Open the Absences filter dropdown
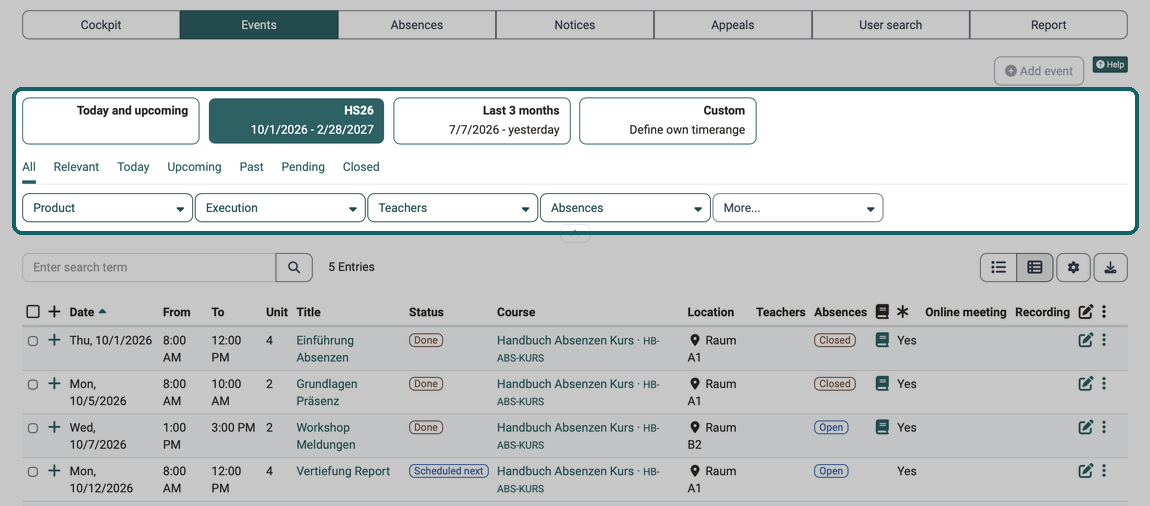This screenshot has width=1150, height=506. [626, 208]
